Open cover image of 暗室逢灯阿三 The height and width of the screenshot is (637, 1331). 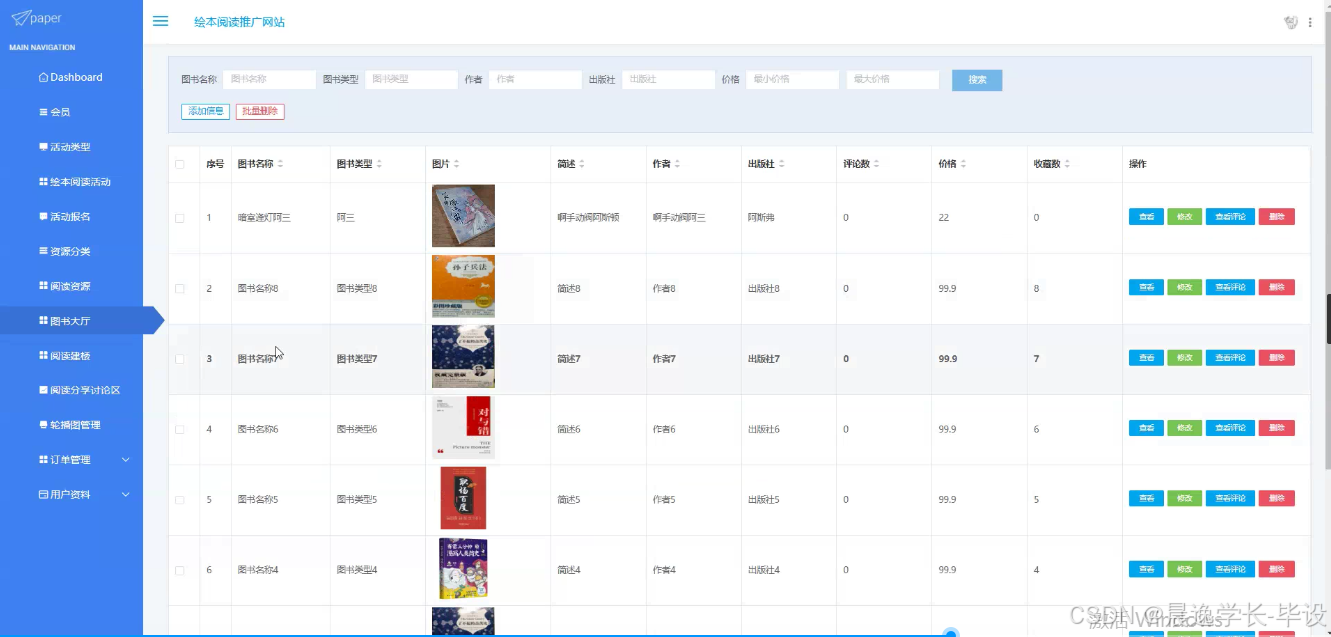tap(463, 216)
